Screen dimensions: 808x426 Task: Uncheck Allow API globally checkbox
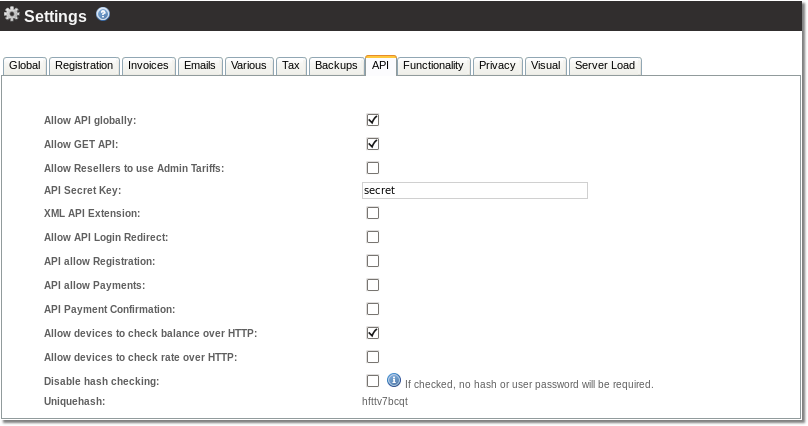(373, 120)
